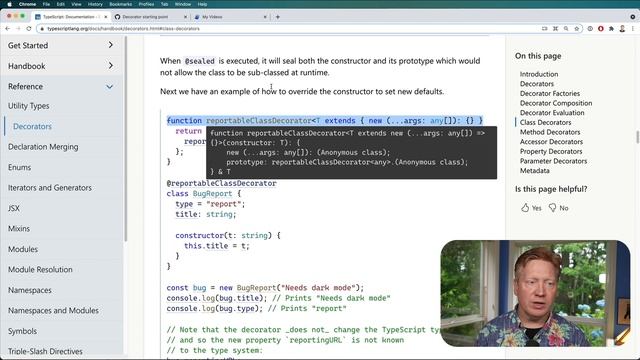Open the Apple menu
Screen dimensions: 640x360
click(9, 4)
